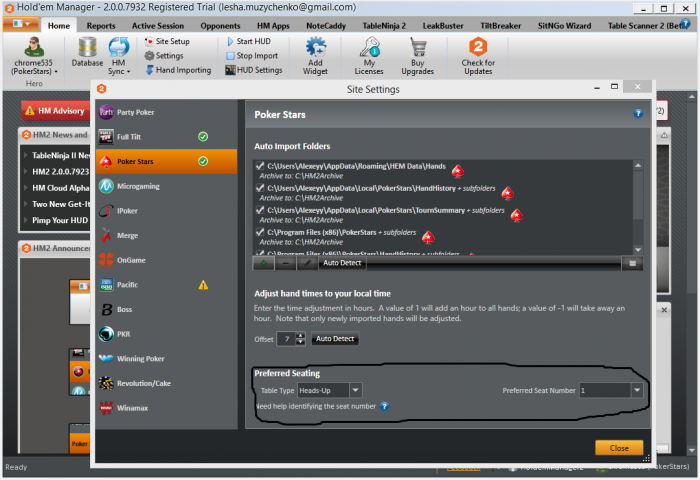
Task: Switch to the HM Apps tab
Action: (273, 26)
